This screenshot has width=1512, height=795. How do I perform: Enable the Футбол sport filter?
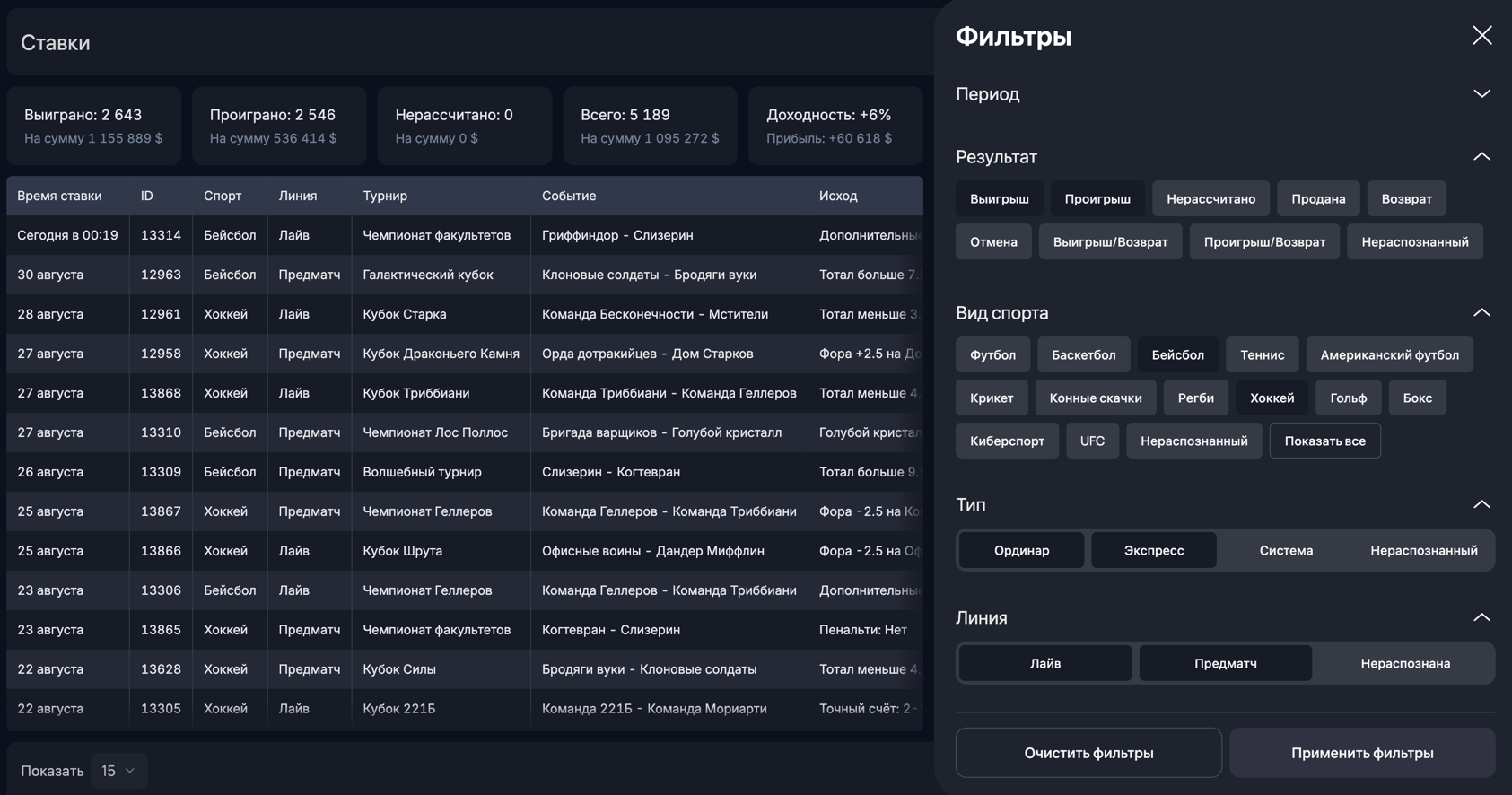(992, 355)
